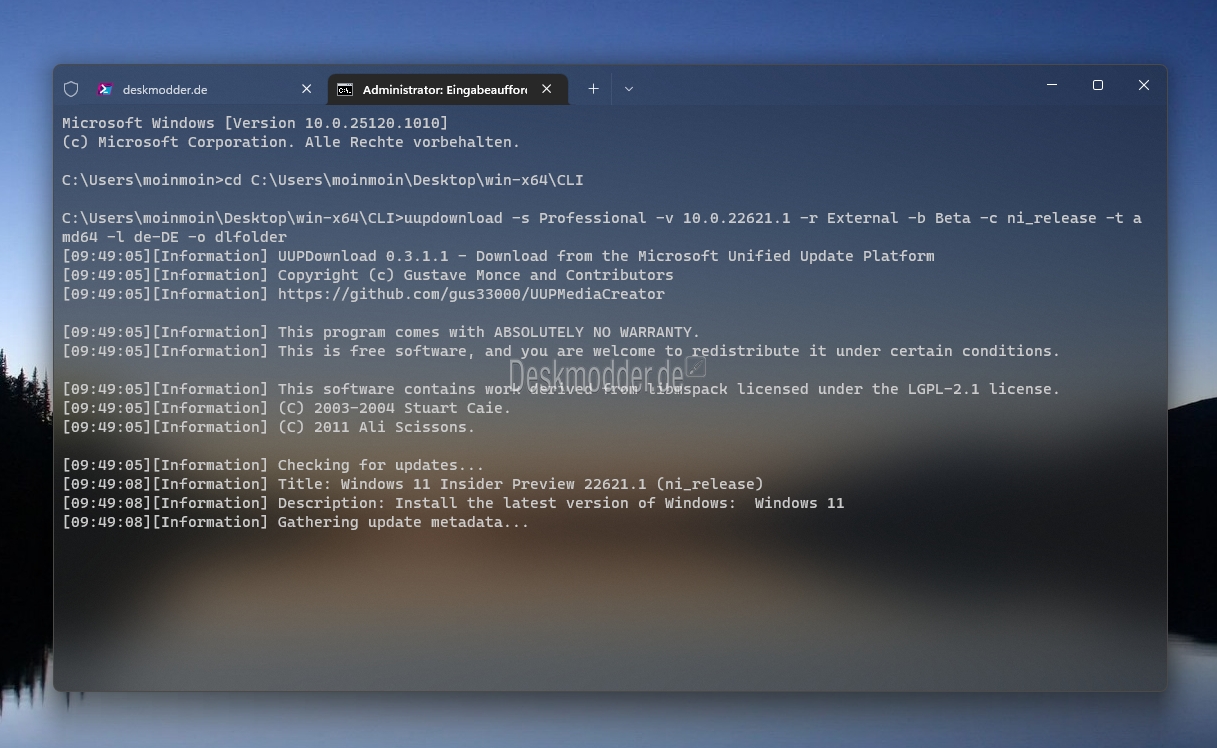Screen dimensions: 1217x748
Task: Click the 'Microsoft Windows [Version 10.0.25120.1010]' line
Action: tap(255, 123)
